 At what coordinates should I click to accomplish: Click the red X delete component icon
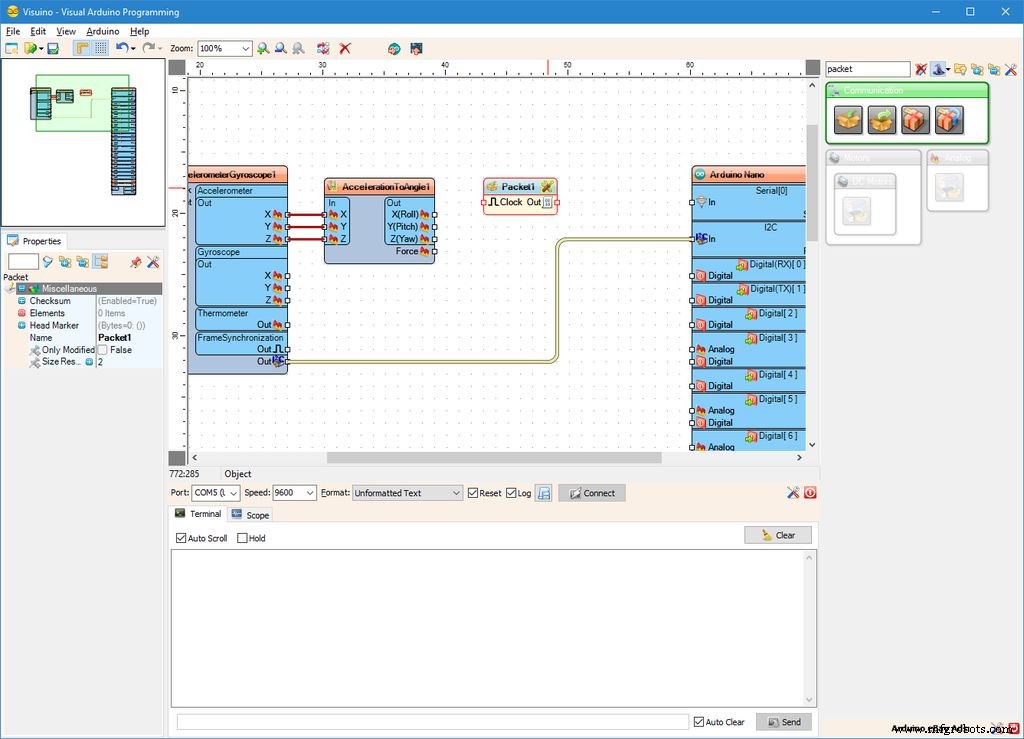[x=345, y=48]
